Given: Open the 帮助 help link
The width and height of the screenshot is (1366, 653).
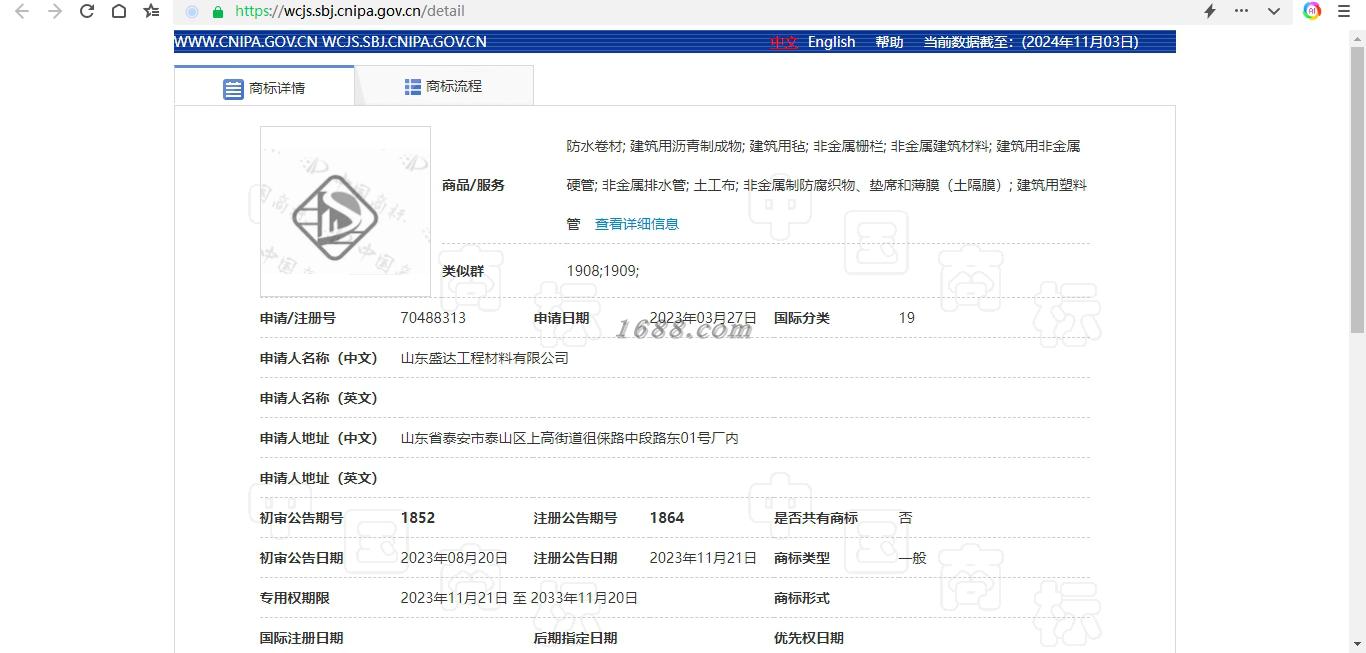Looking at the screenshot, I should click(889, 42).
